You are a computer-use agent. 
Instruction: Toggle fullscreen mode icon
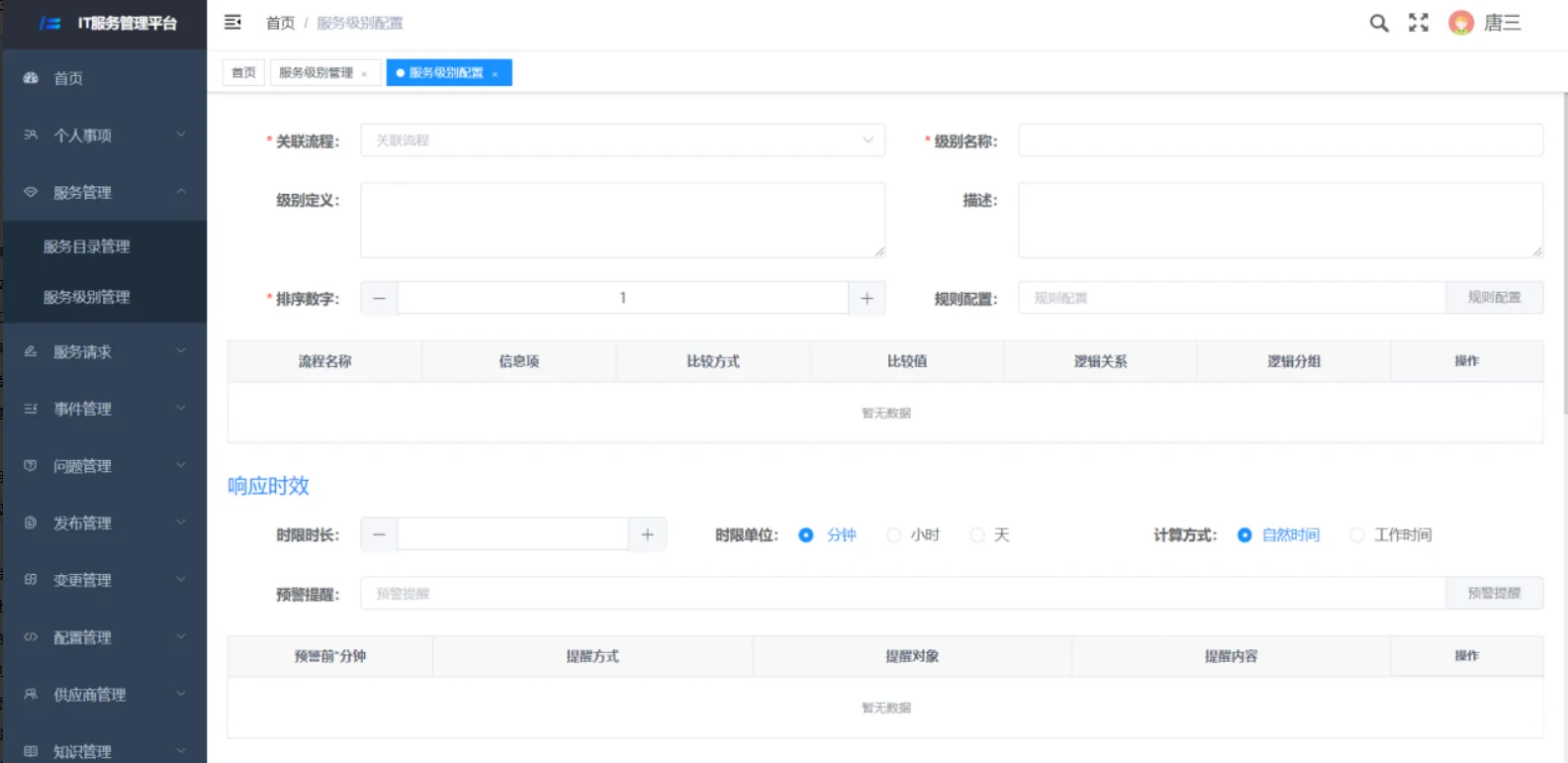pyautogui.click(x=1419, y=23)
